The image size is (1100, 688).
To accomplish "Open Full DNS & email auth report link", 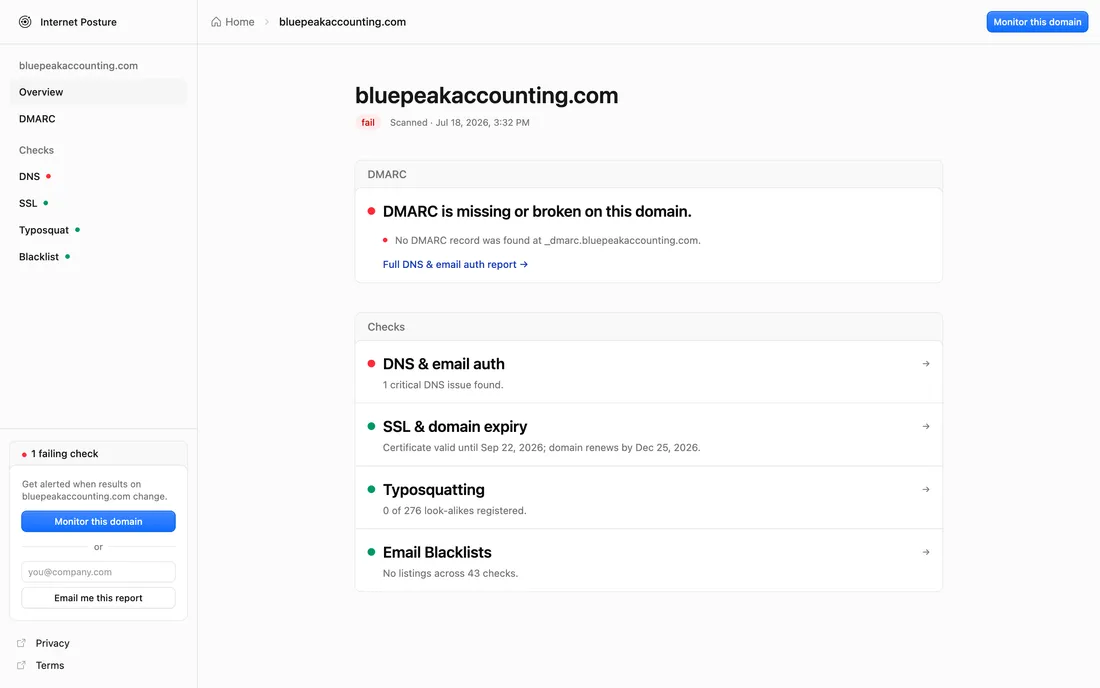I will [x=455, y=264].
